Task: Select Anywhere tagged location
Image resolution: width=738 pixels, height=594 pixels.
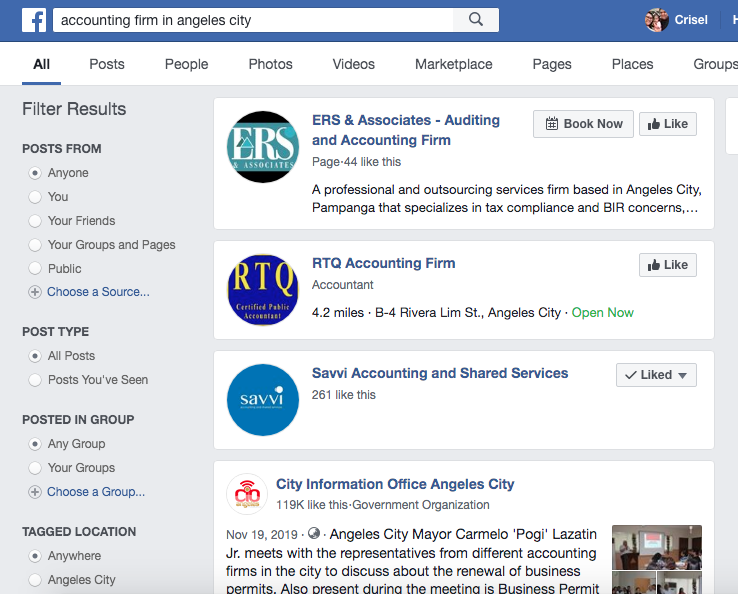Action: (x=35, y=556)
